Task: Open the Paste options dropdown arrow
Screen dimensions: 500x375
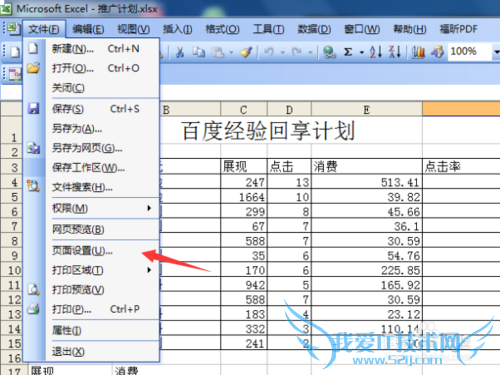Action: pyautogui.click(x=231, y=52)
